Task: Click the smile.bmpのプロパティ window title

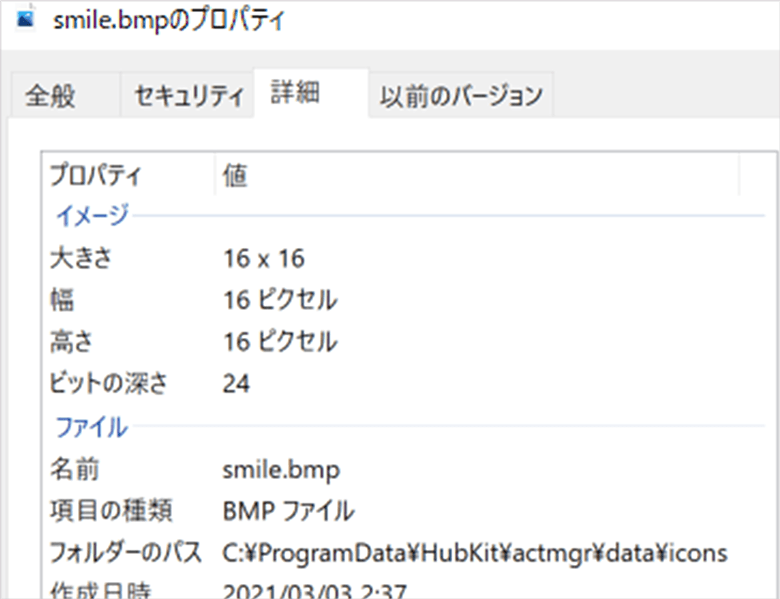Action: click(169, 21)
